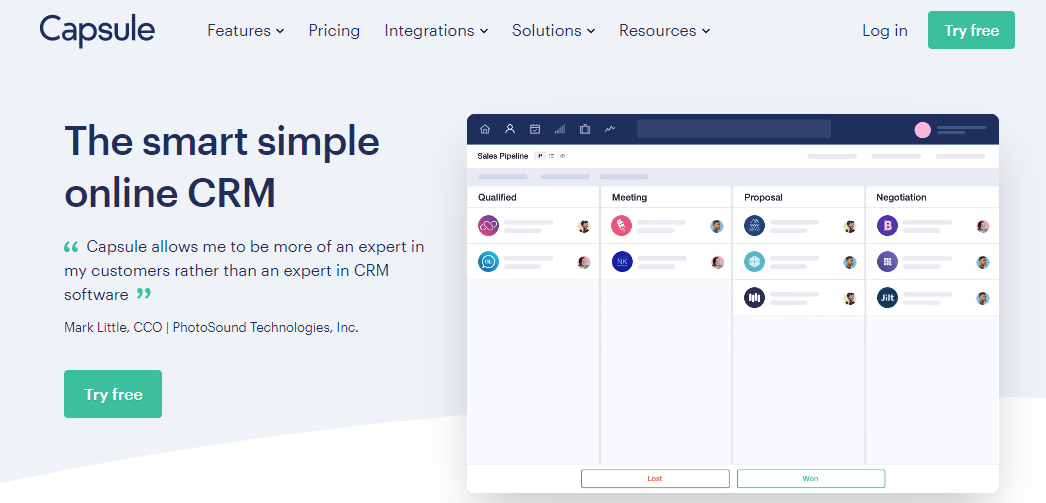Open the Jilt logo card in Negotiation
1046x503 pixels.
point(887,298)
